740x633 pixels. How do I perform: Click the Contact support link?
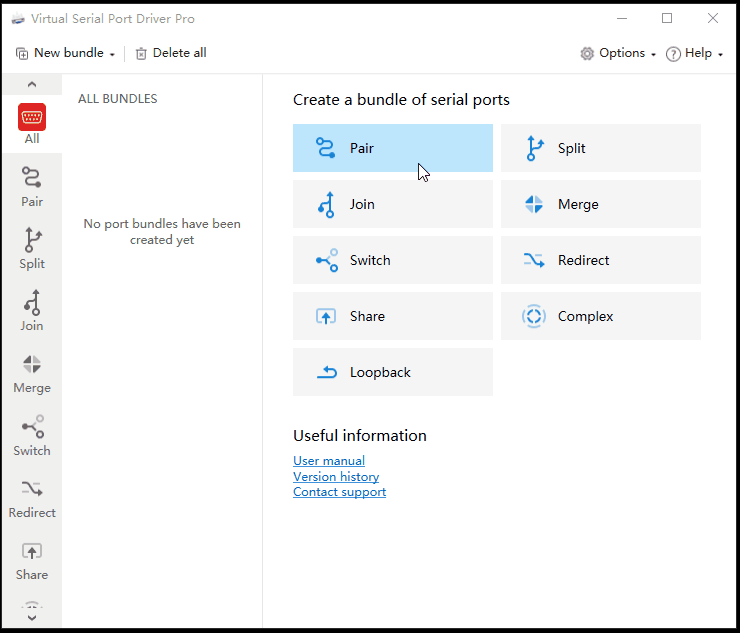(339, 492)
